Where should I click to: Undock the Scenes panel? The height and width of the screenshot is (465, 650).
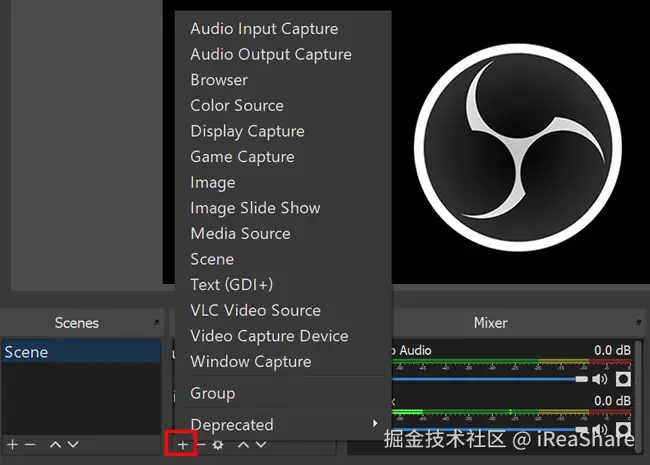(156, 322)
